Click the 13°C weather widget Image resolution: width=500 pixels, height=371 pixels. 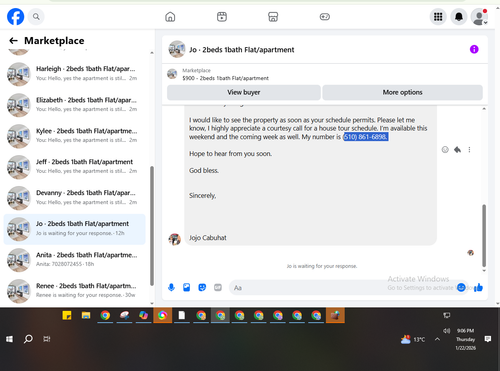click(413, 339)
